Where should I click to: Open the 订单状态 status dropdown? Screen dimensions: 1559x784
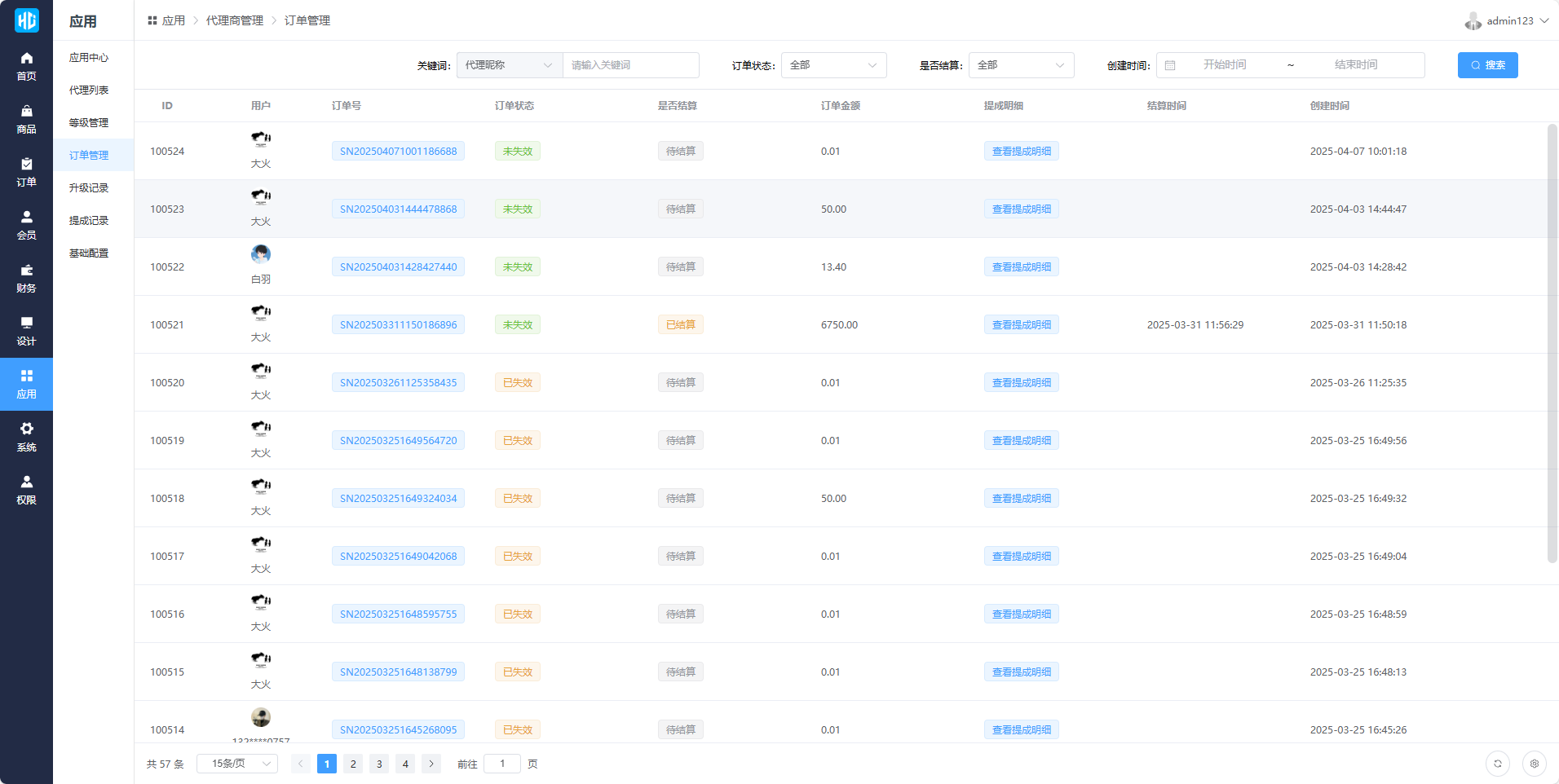[833, 65]
